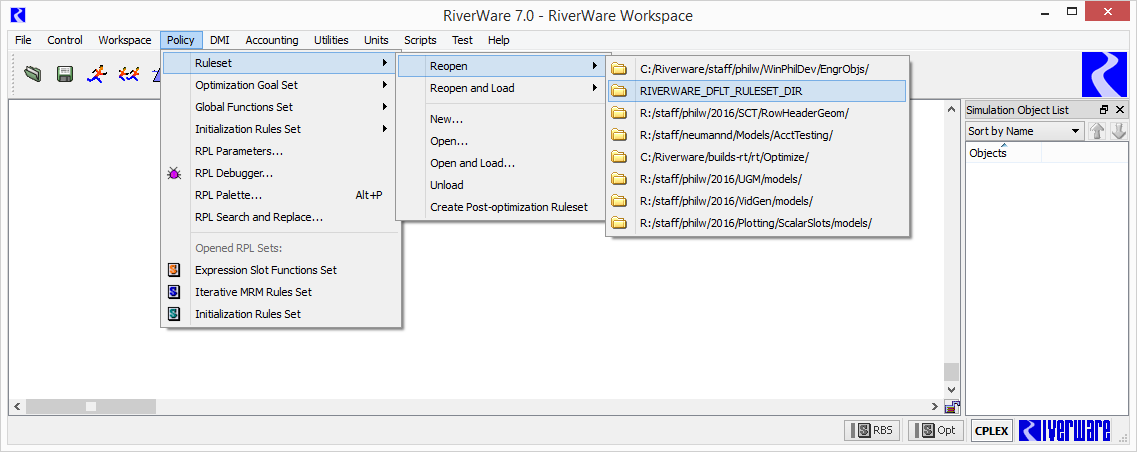Expand the Optimization Goal Set submenu
The width and height of the screenshot is (1137, 452).
[281, 85]
